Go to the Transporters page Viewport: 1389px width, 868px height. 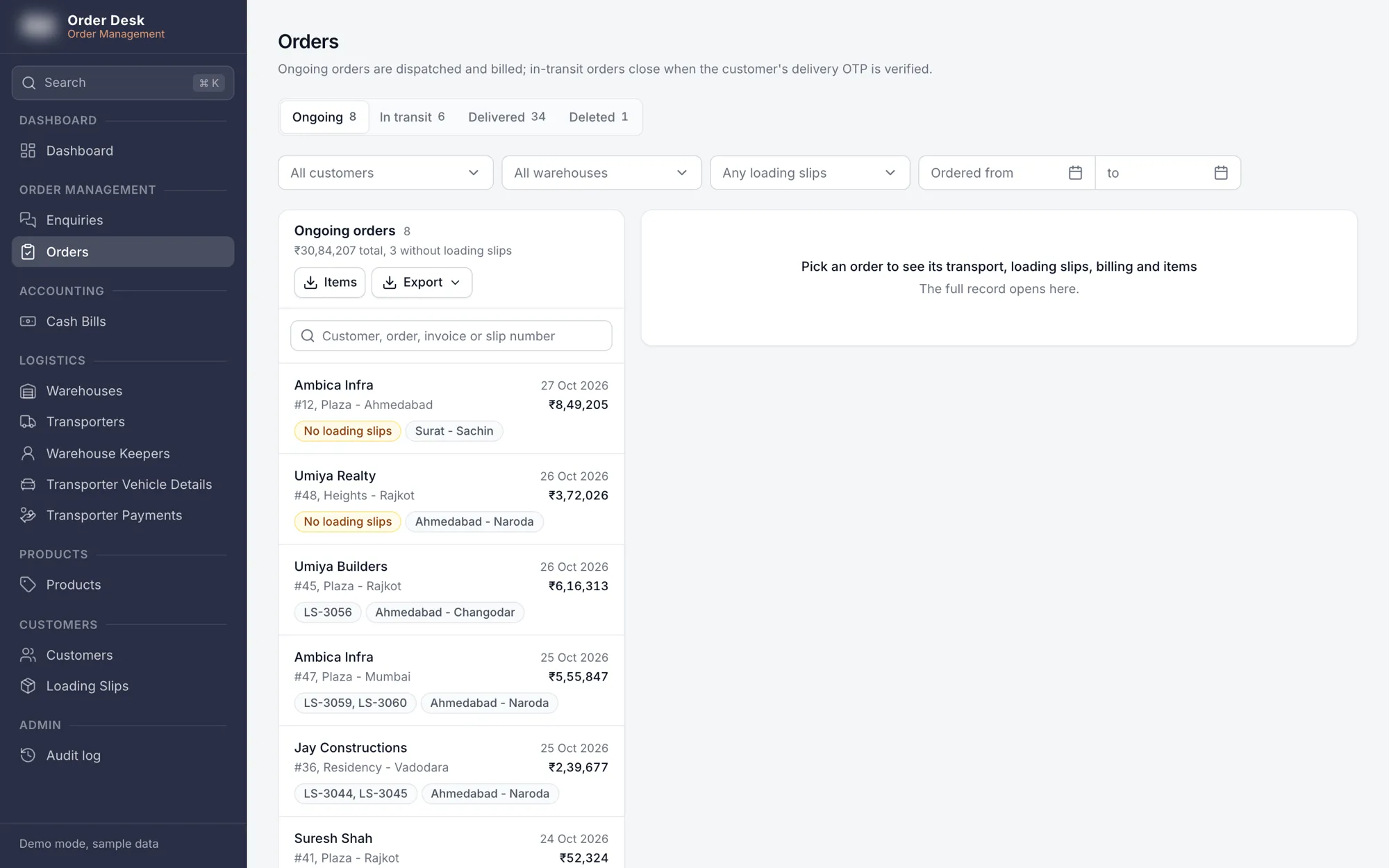(x=123, y=422)
